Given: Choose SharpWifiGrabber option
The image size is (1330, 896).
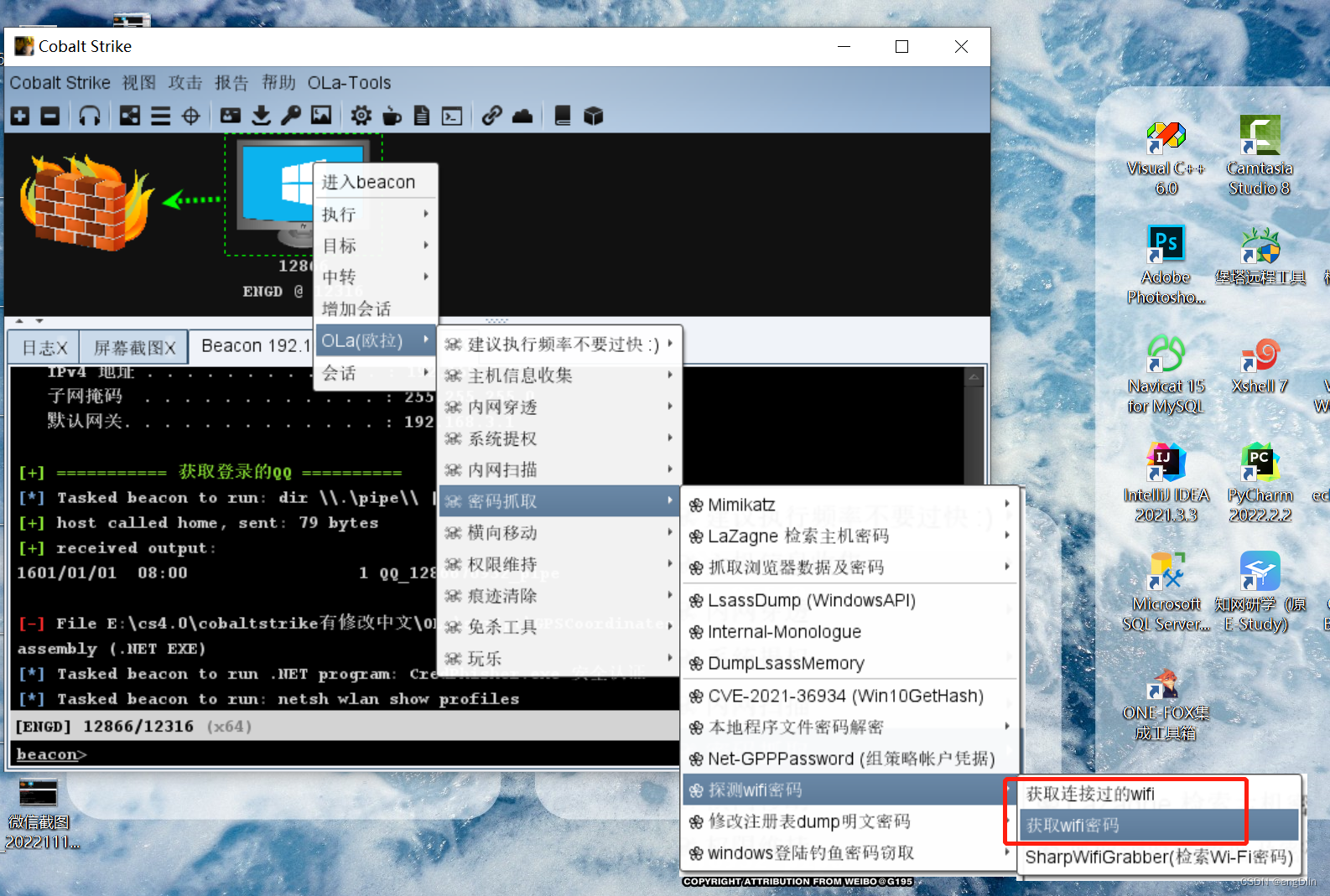Looking at the screenshot, I should [1159, 857].
